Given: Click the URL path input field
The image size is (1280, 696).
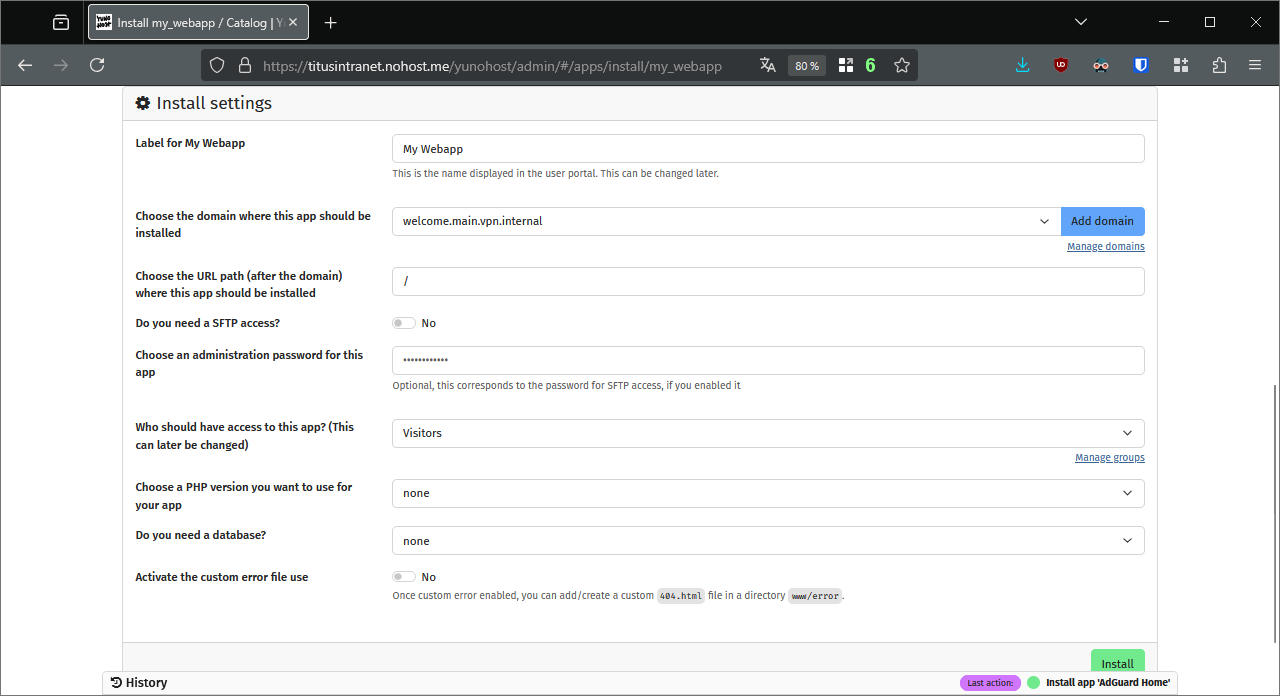Looking at the screenshot, I should click(767, 282).
